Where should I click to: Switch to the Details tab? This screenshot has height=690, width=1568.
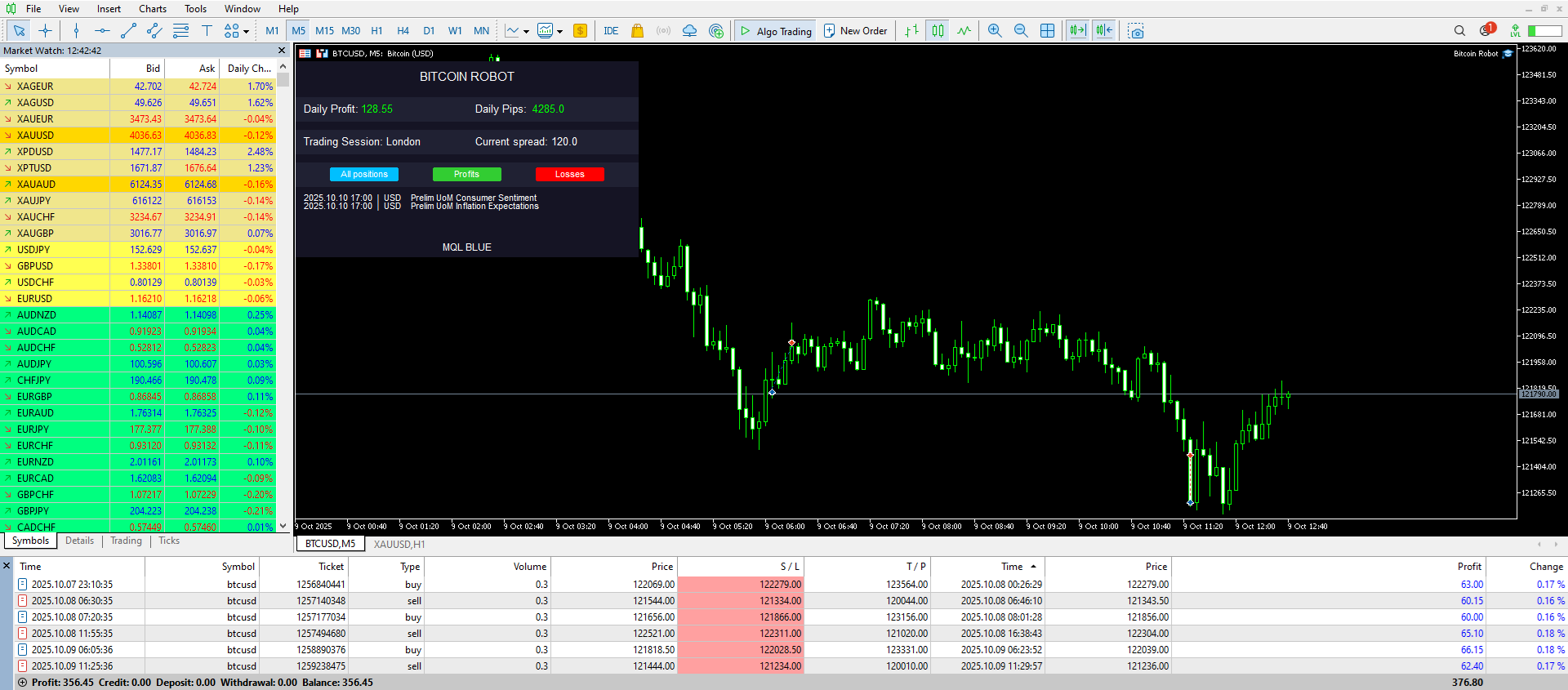click(x=79, y=541)
